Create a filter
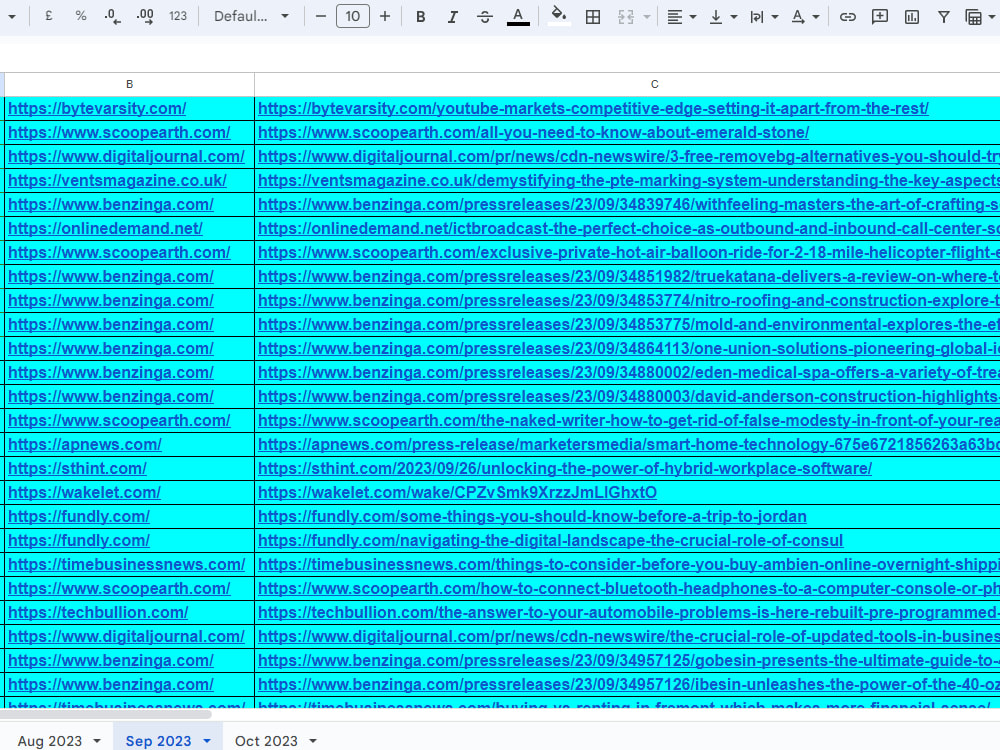The width and height of the screenshot is (1000, 750). coord(943,17)
